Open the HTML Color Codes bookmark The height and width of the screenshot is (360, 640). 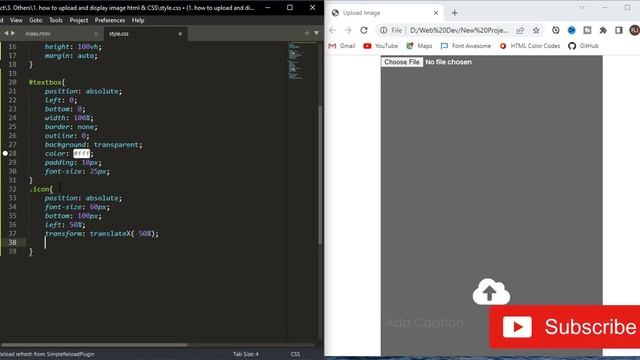pyautogui.click(x=529, y=46)
